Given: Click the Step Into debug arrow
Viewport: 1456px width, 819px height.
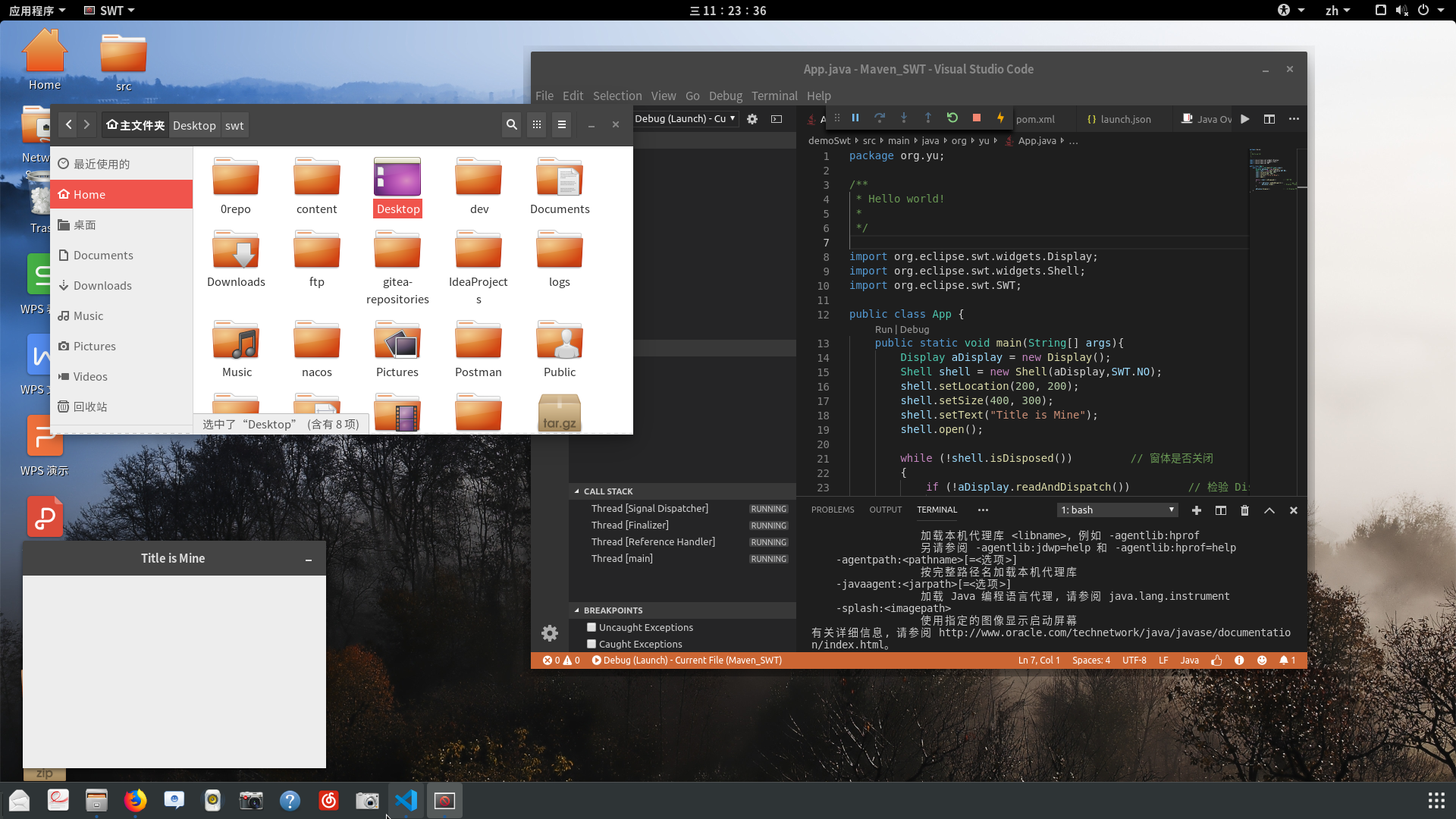Looking at the screenshot, I should pyautogui.click(x=904, y=118).
